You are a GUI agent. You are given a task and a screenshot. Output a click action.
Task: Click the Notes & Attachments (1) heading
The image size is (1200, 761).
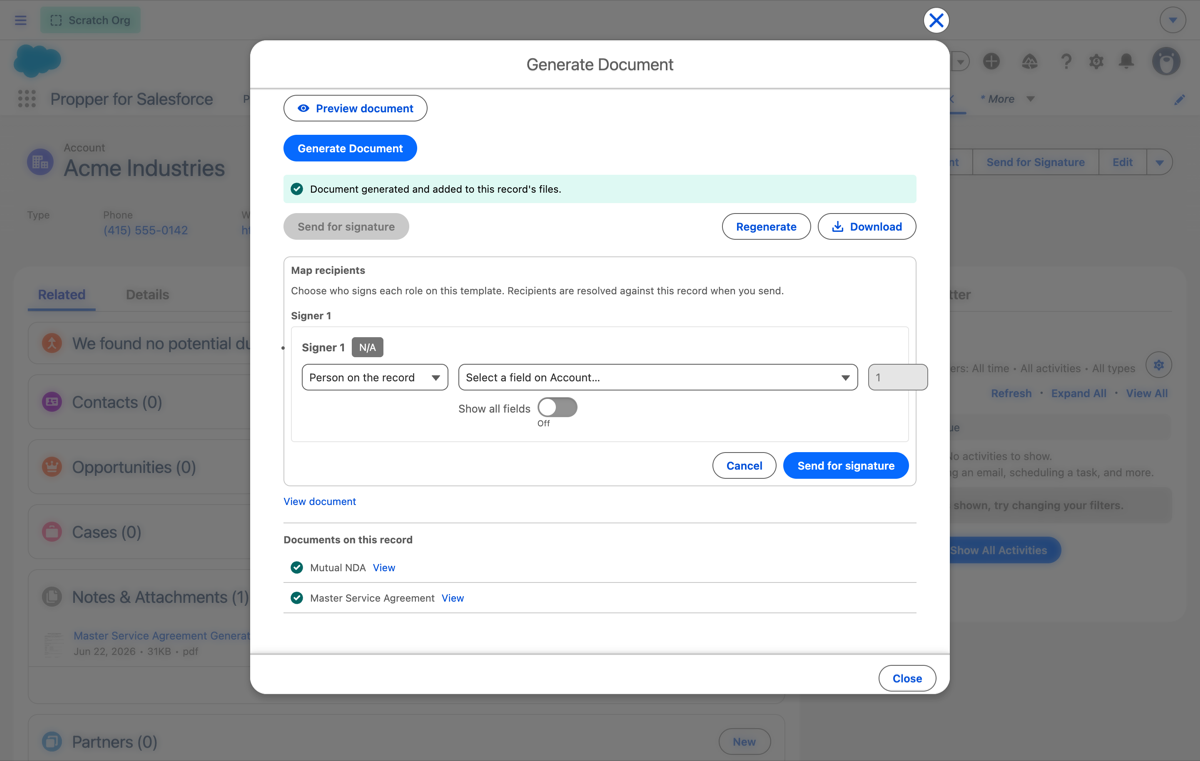coord(160,597)
